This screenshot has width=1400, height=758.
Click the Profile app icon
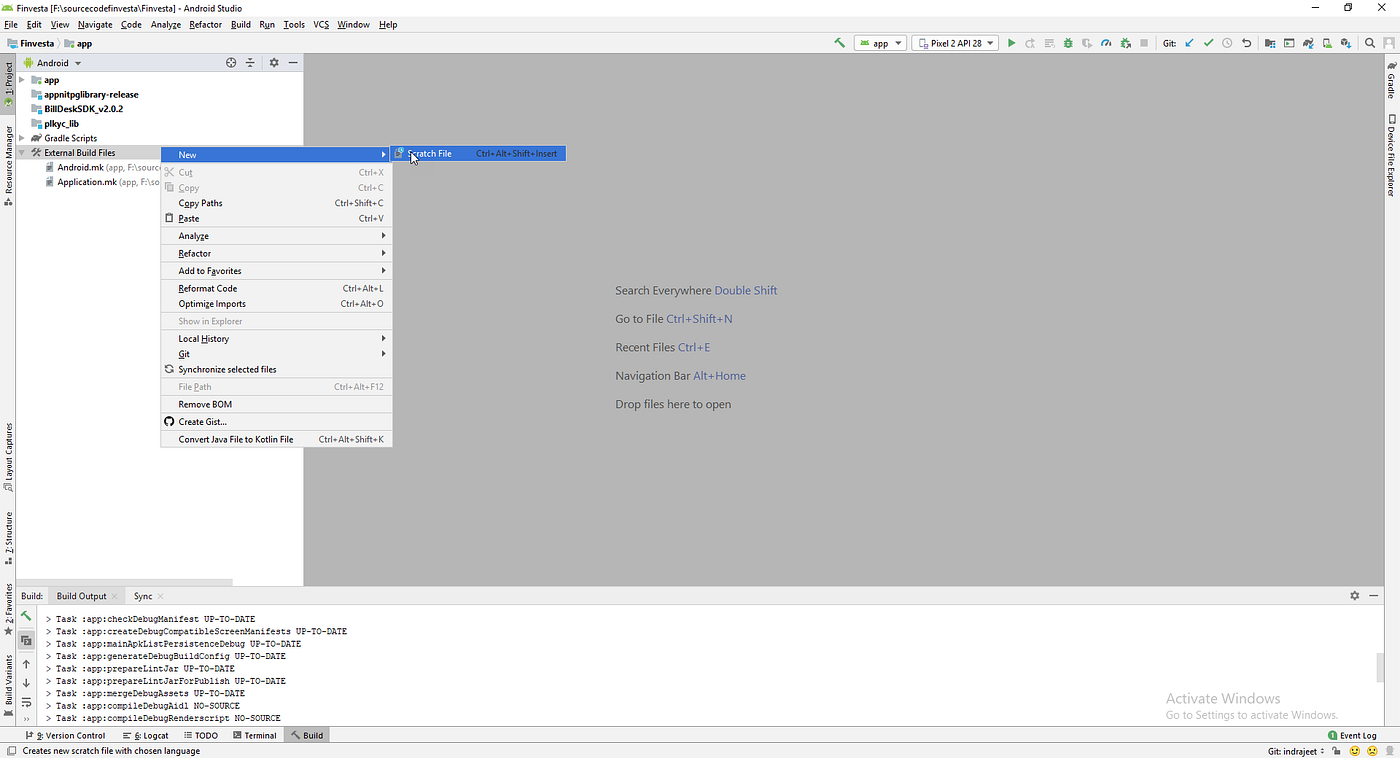click(1106, 43)
